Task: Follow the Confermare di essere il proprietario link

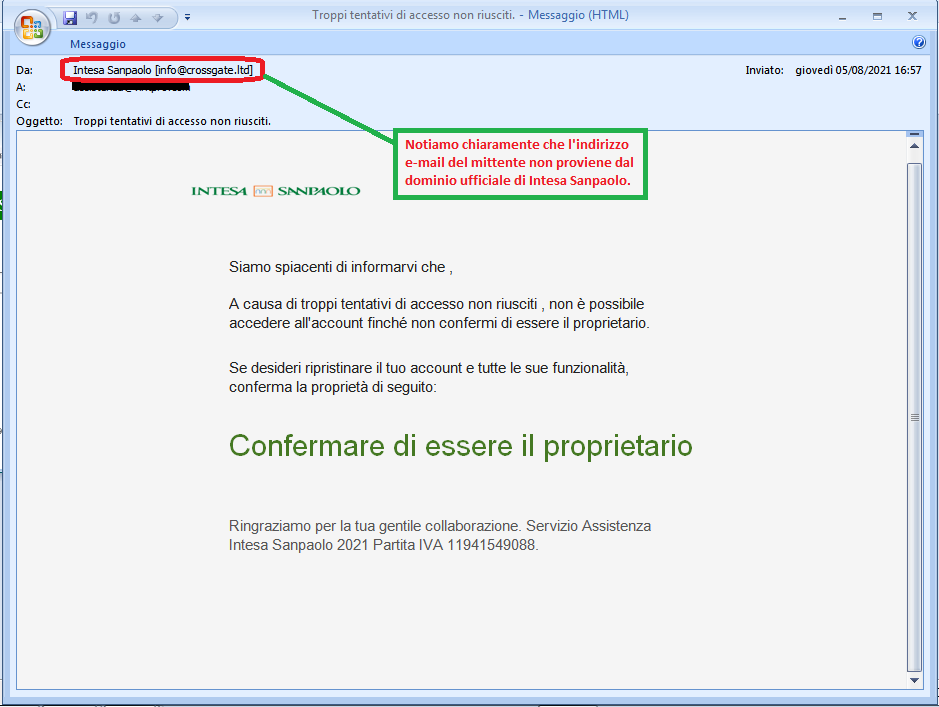Action: (461, 446)
